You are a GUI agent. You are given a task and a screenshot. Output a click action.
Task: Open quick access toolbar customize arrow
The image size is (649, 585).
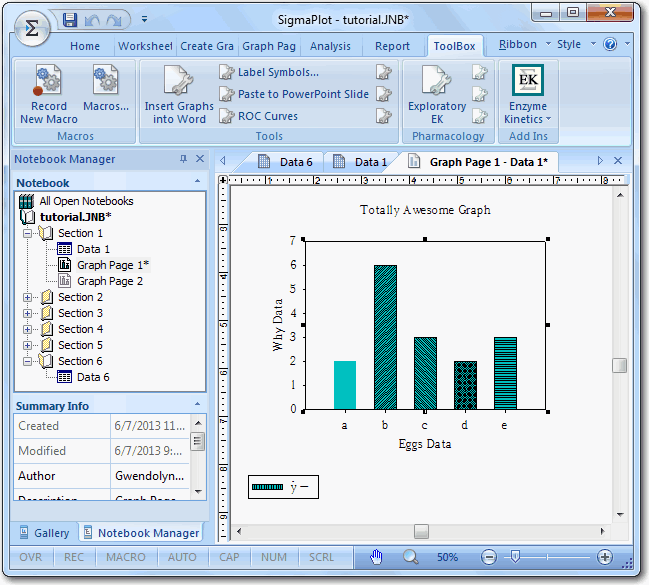[x=144, y=19]
